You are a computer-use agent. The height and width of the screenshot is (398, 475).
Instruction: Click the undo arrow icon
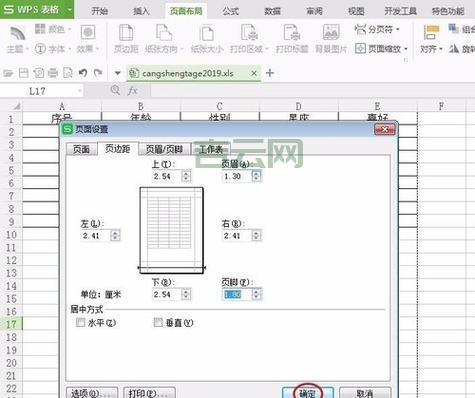(x=83, y=73)
